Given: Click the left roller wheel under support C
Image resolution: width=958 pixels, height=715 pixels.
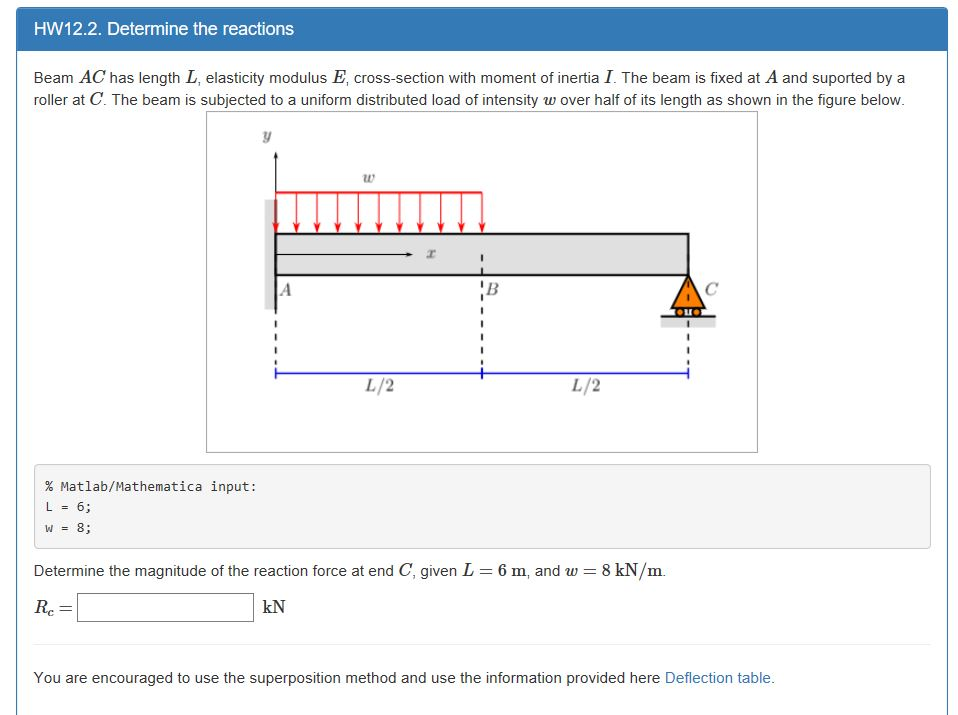Looking at the screenshot, I should tap(679, 311).
